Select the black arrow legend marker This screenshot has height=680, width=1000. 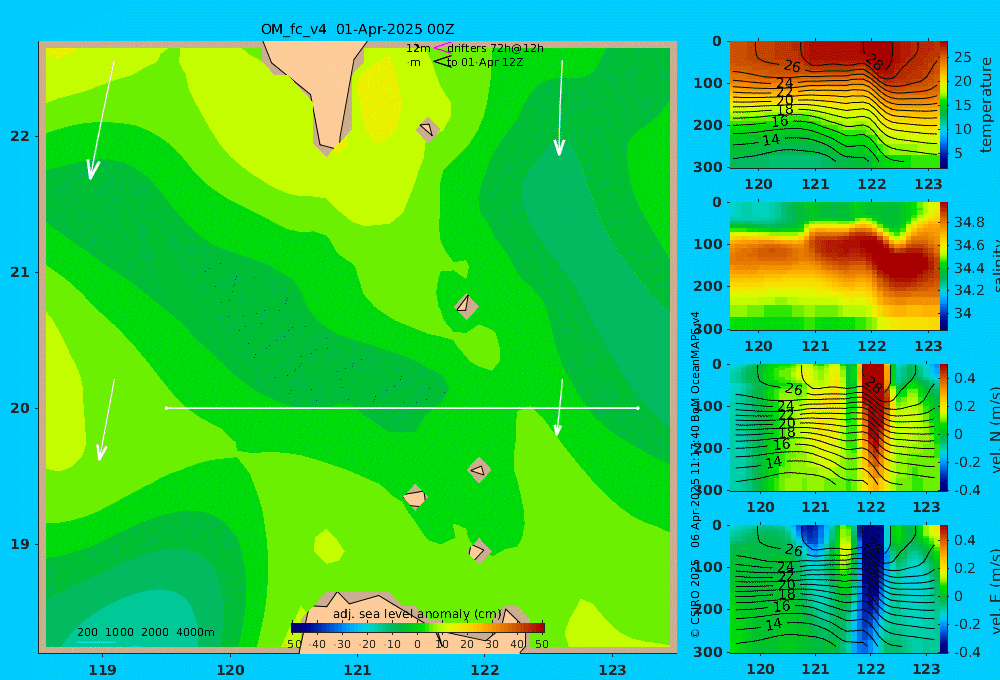[x=441, y=61]
